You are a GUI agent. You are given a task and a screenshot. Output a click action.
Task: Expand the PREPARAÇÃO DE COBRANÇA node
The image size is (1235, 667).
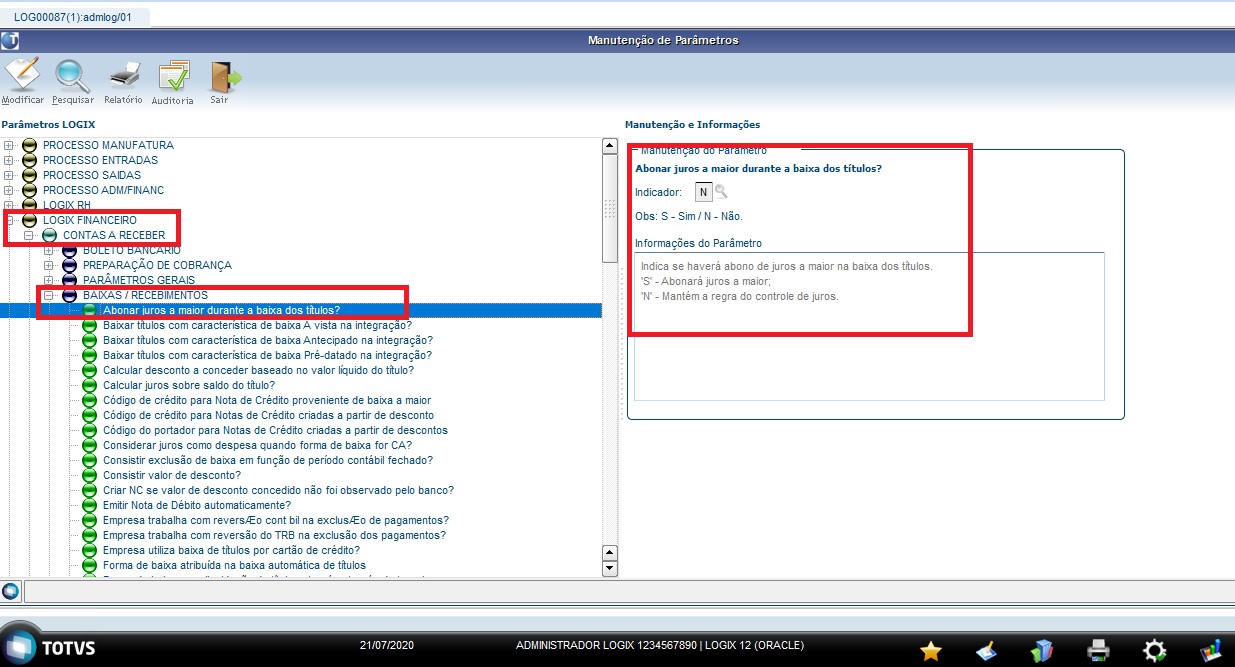pyautogui.click(x=49, y=266)
